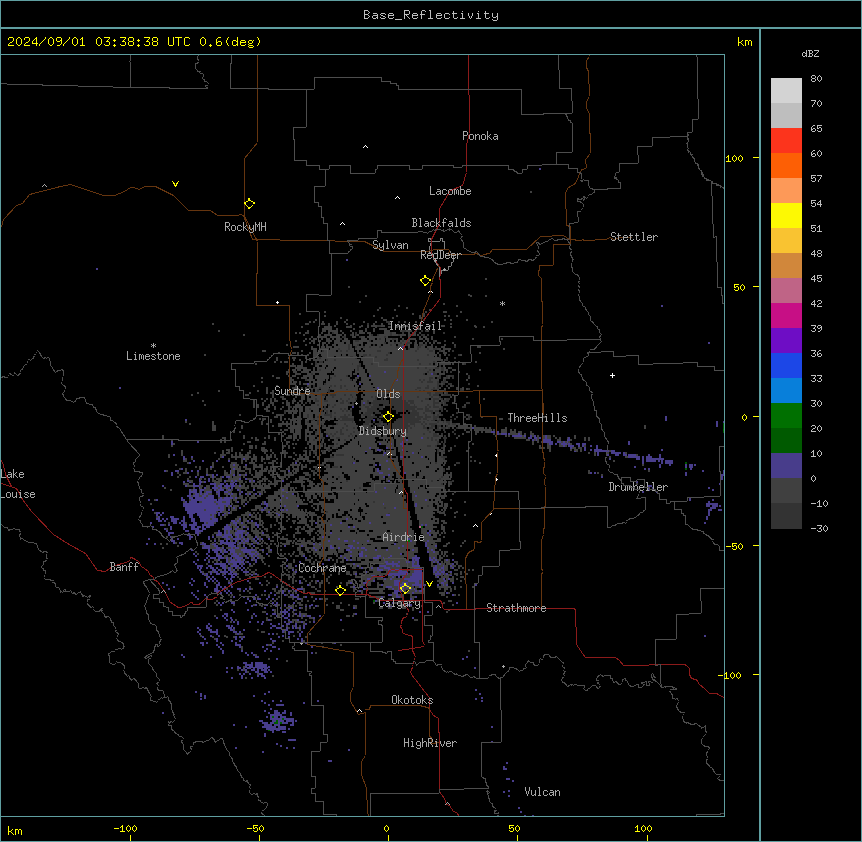The image size is (862, 842).
Task: Select the yellow diamond marker above Calgary label
Action: (x=405, y=589)
